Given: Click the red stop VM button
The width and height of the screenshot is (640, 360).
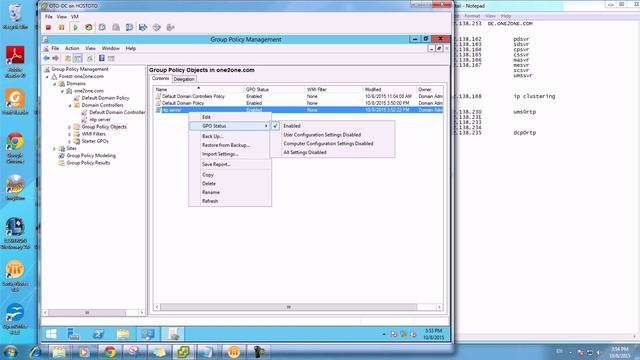Looking at the screenshot, I should 48,27.
